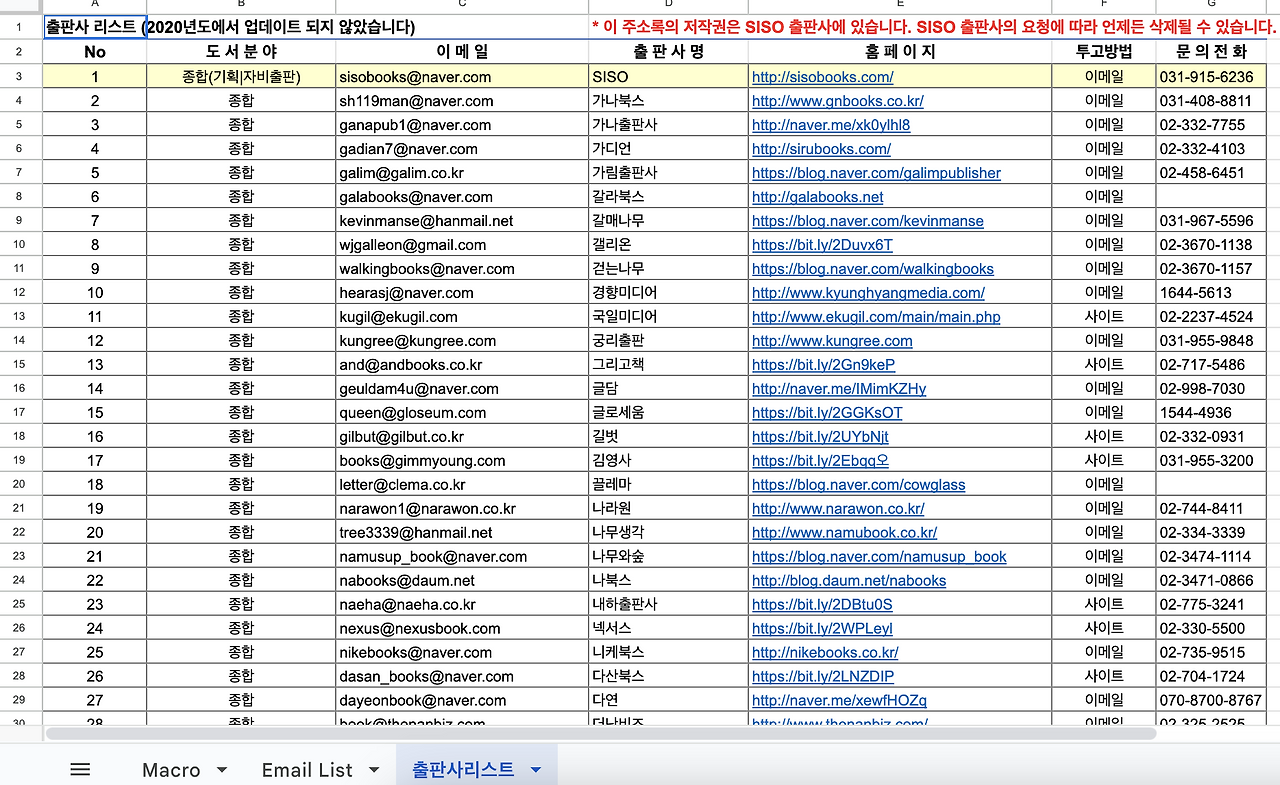Viewport: 1280px width, 785px height.
Task: Open the blog.daum.net/nabooks link
Action: point(849,581)
